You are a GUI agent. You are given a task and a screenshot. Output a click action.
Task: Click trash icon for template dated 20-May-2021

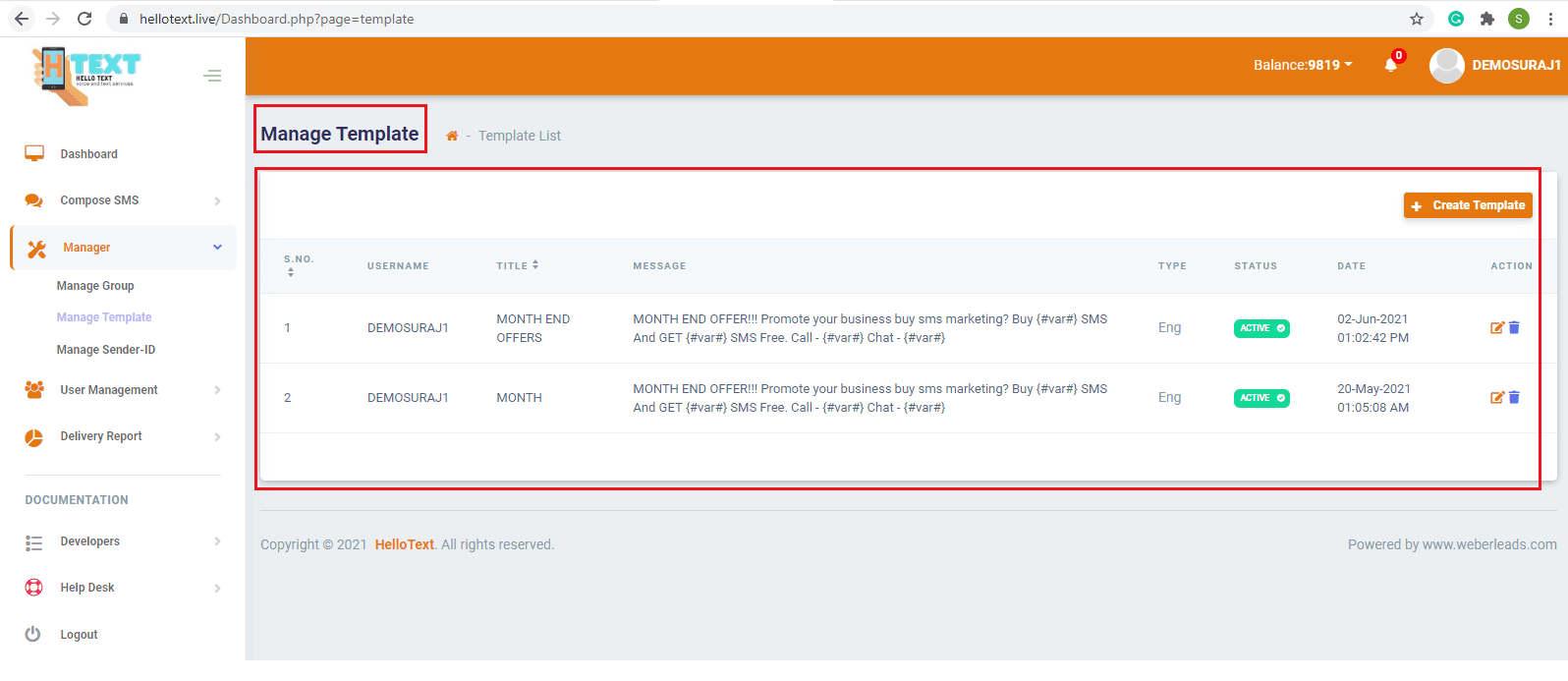1514,398
